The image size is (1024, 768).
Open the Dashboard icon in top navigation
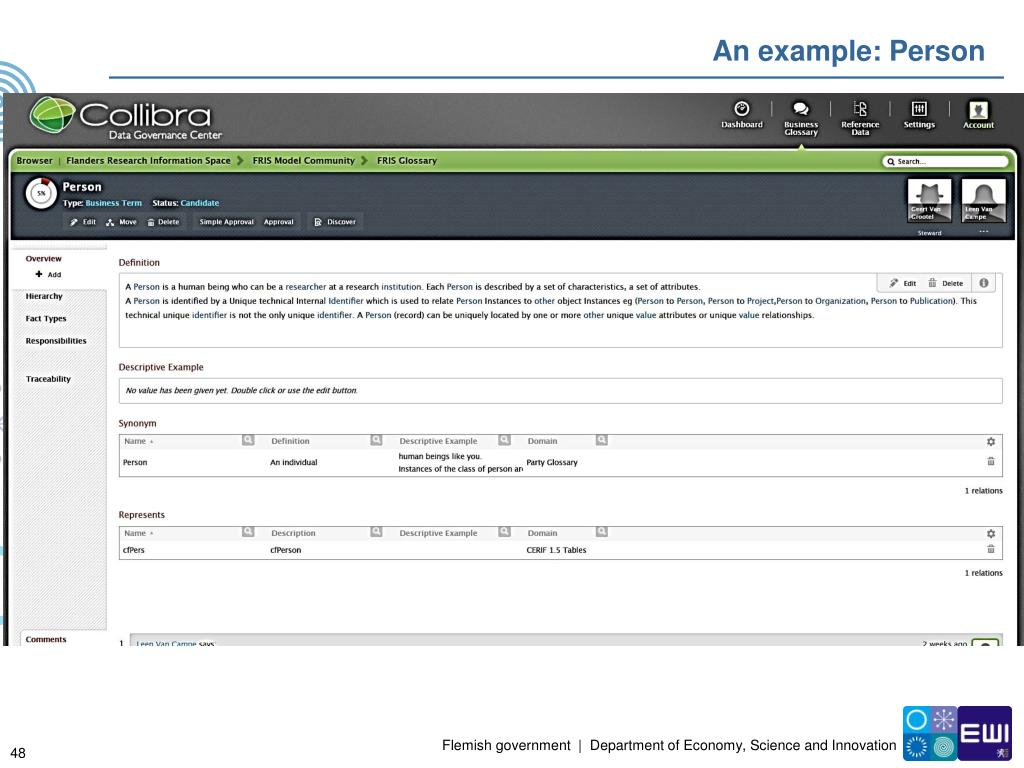pyautogui.click(x=741, y=114)
